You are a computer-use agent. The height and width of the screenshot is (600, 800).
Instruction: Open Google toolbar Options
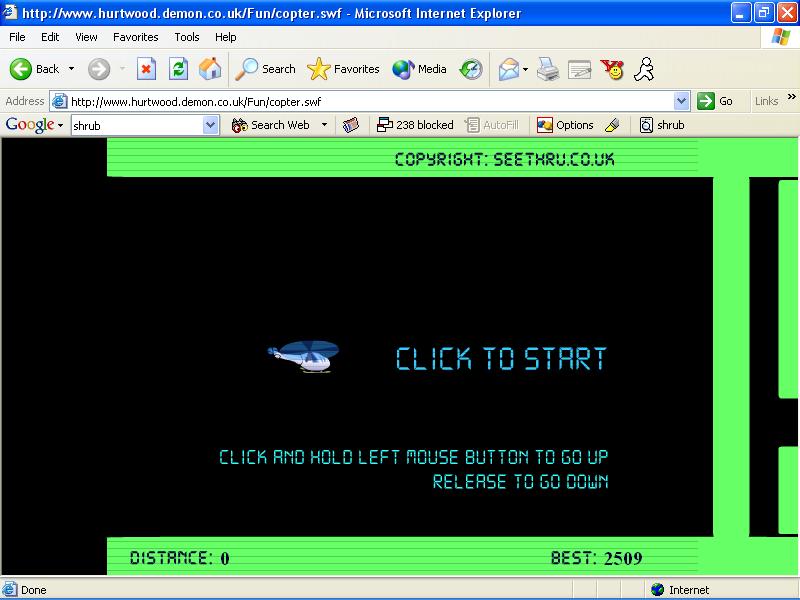[x=565, y=125]
